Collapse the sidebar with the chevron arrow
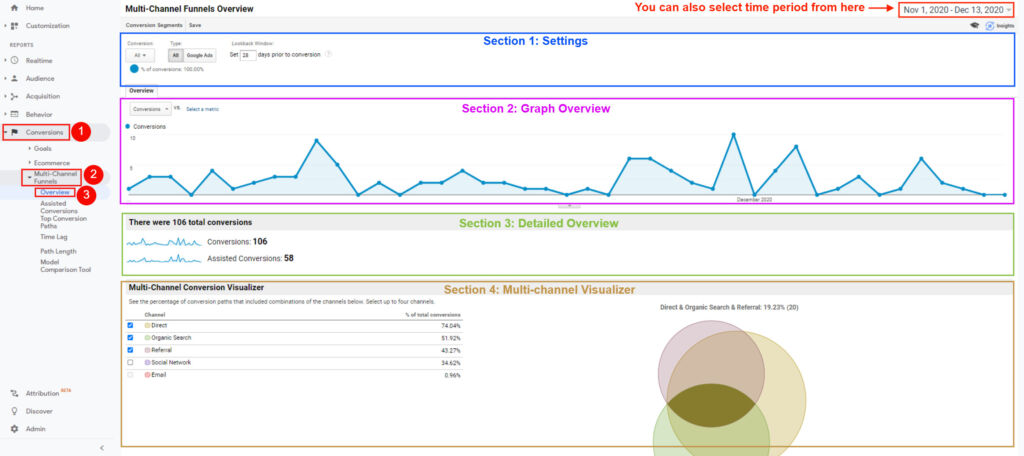 [x=101, y=448]
